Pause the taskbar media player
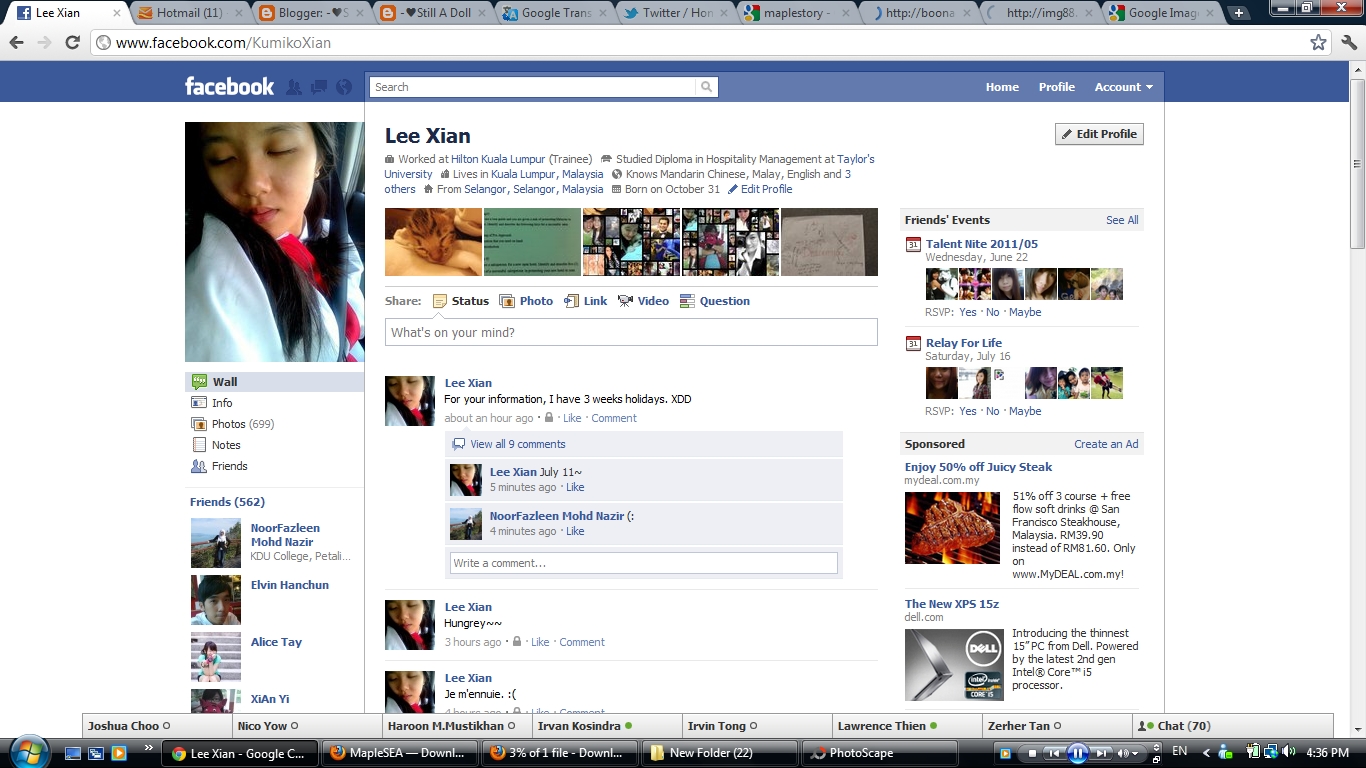Image resolution: width=1366 pixels, height=768 pixels. coord(1078,753)
